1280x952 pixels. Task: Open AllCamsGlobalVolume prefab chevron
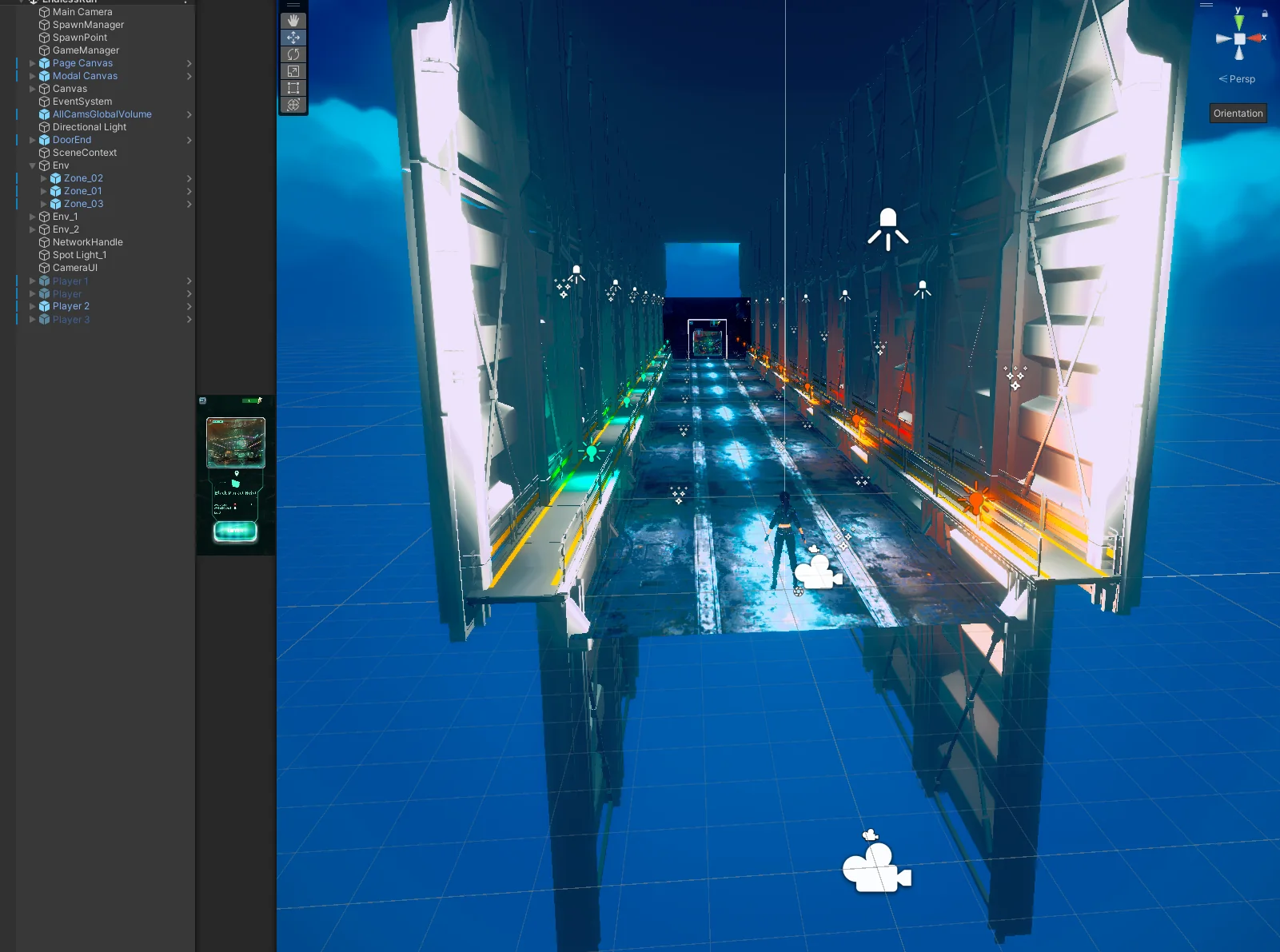[x=189, y=114]
